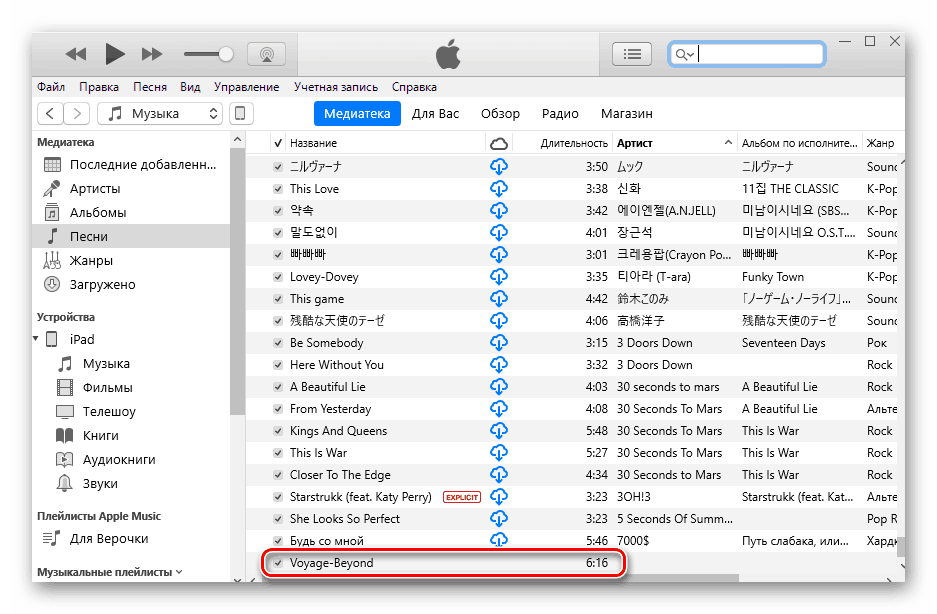
Task: Click the rewind previous track button
Action: [x=76, y=54]
